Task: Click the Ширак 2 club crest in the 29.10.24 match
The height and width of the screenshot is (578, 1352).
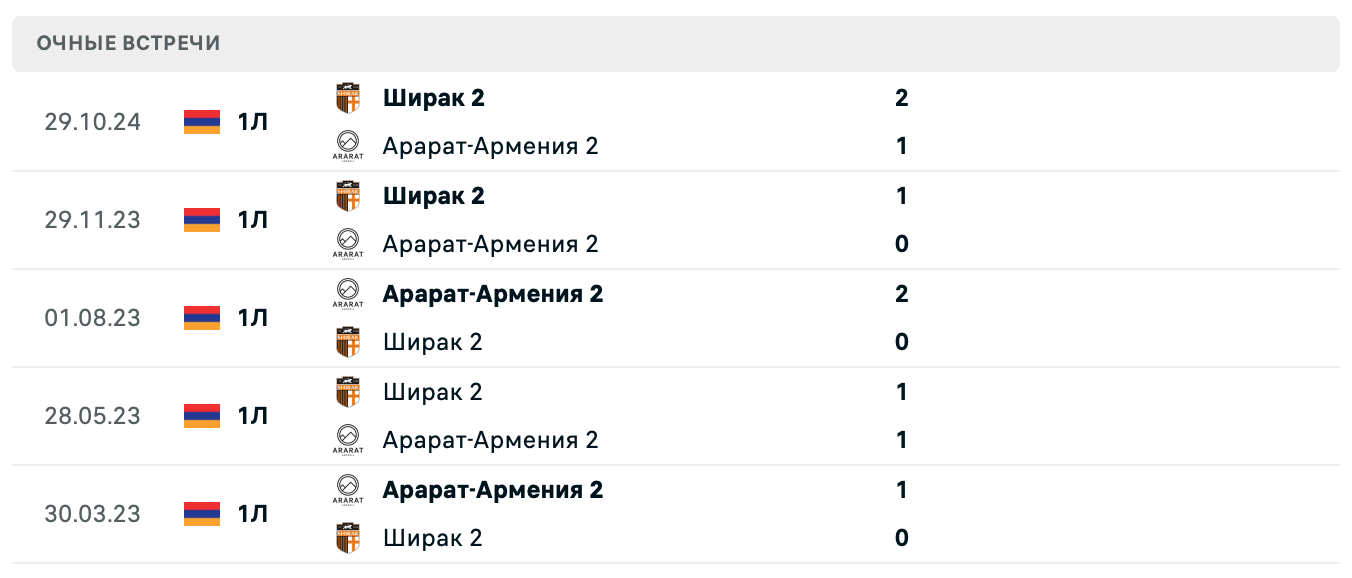Action: (x=349, y=97)
